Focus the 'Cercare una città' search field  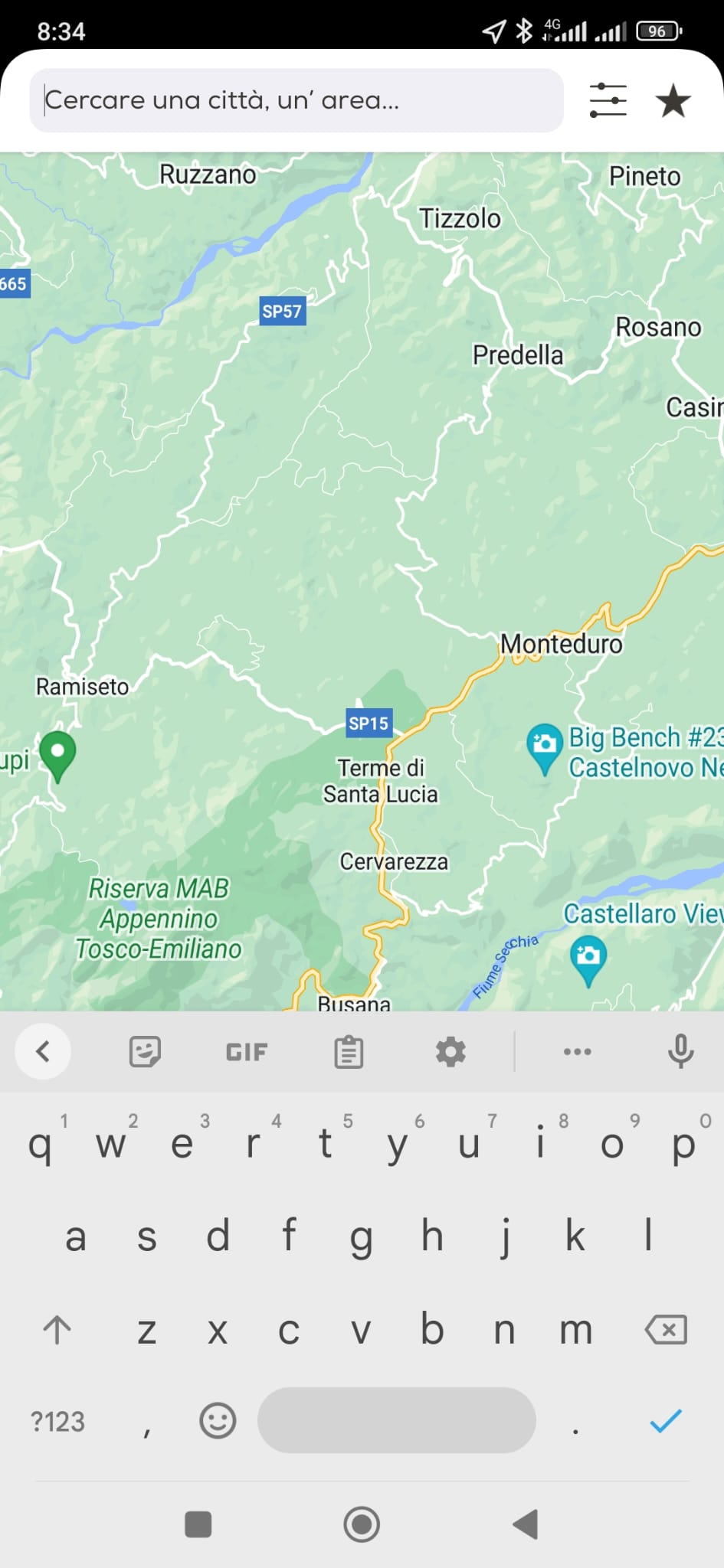pyautogui.click(x=296, y=100)
